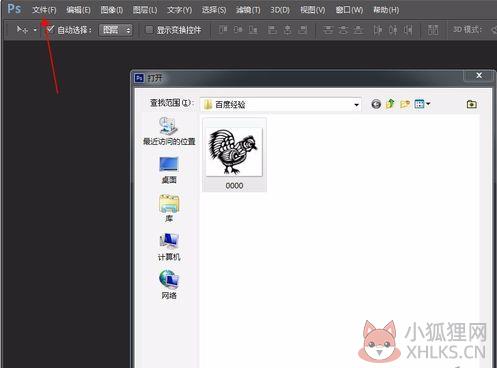The height and width of the screenshot is (368, 497).
Task: Open the view menu icon dropdown
Action: tap(422, 104)
